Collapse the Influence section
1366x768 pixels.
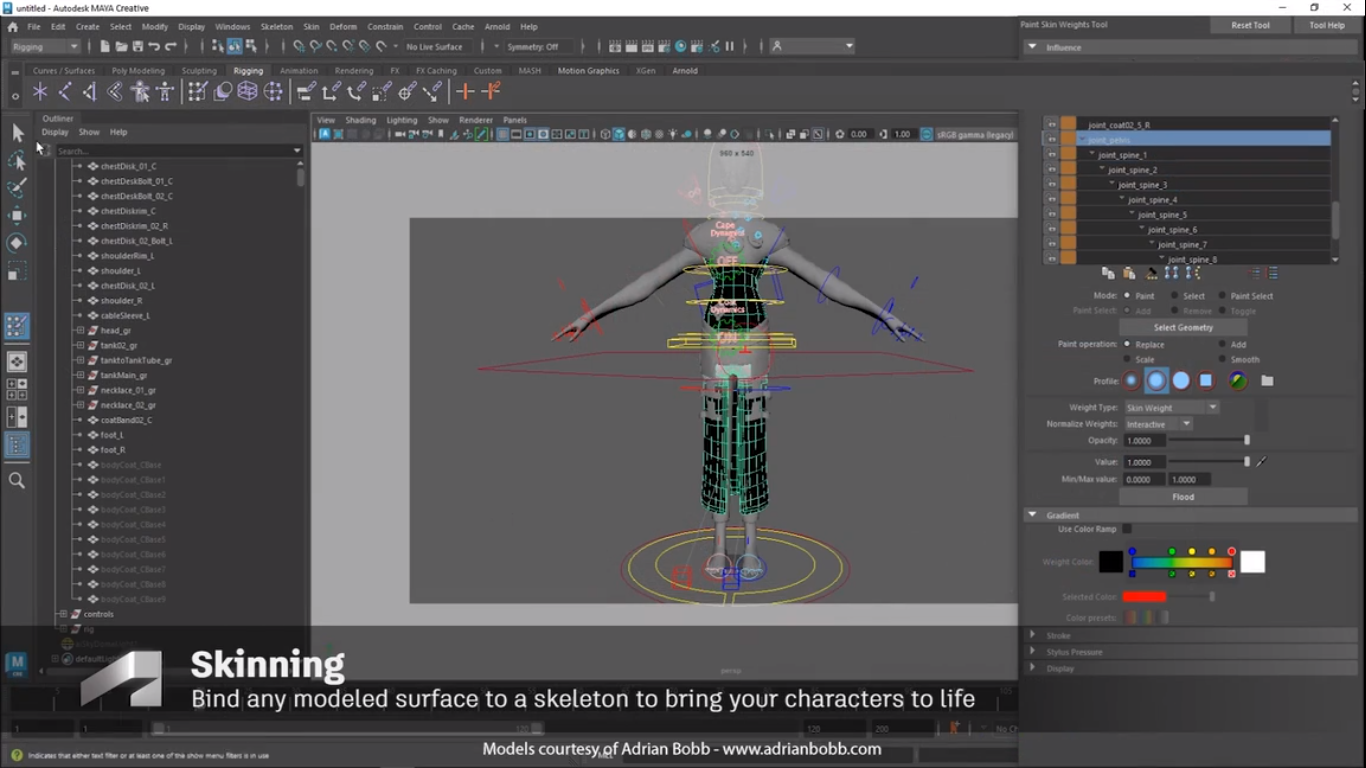(1032, 47)
